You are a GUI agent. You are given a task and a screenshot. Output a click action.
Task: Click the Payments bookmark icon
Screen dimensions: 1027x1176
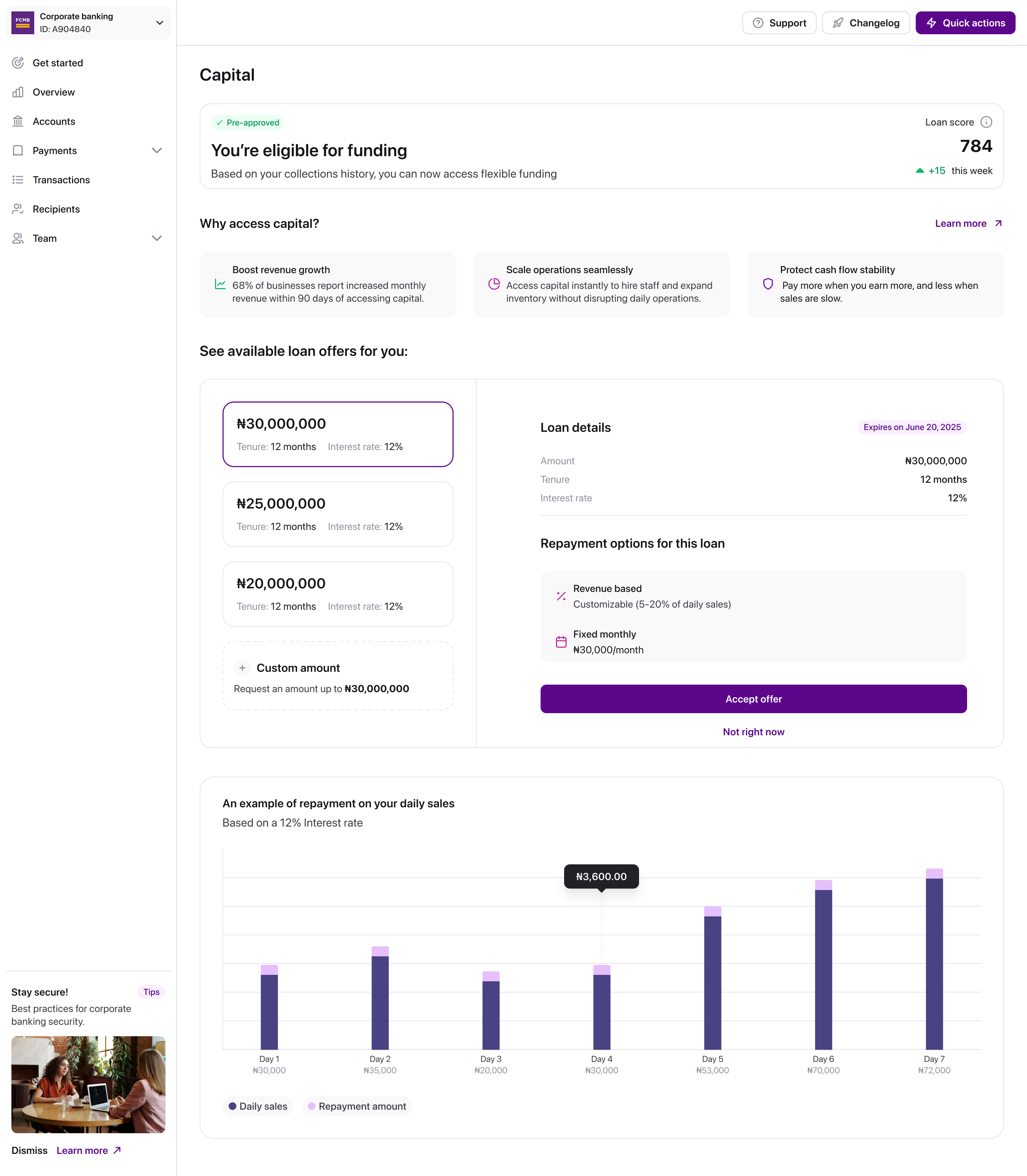click(18, 151)
